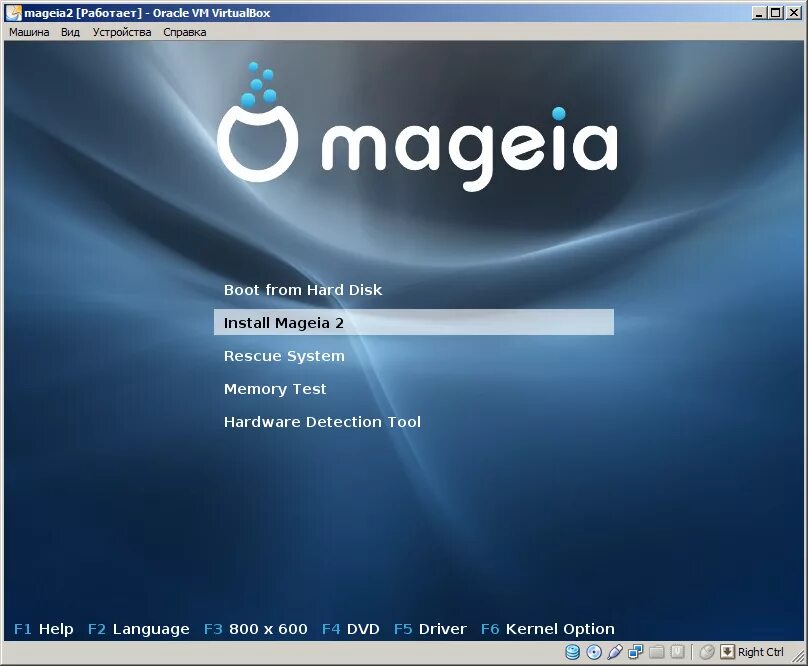Open F3 800 x 600 resolution option
Viewport: 808px width, 666px height.
pyautogui.click(x=256, y=629)
